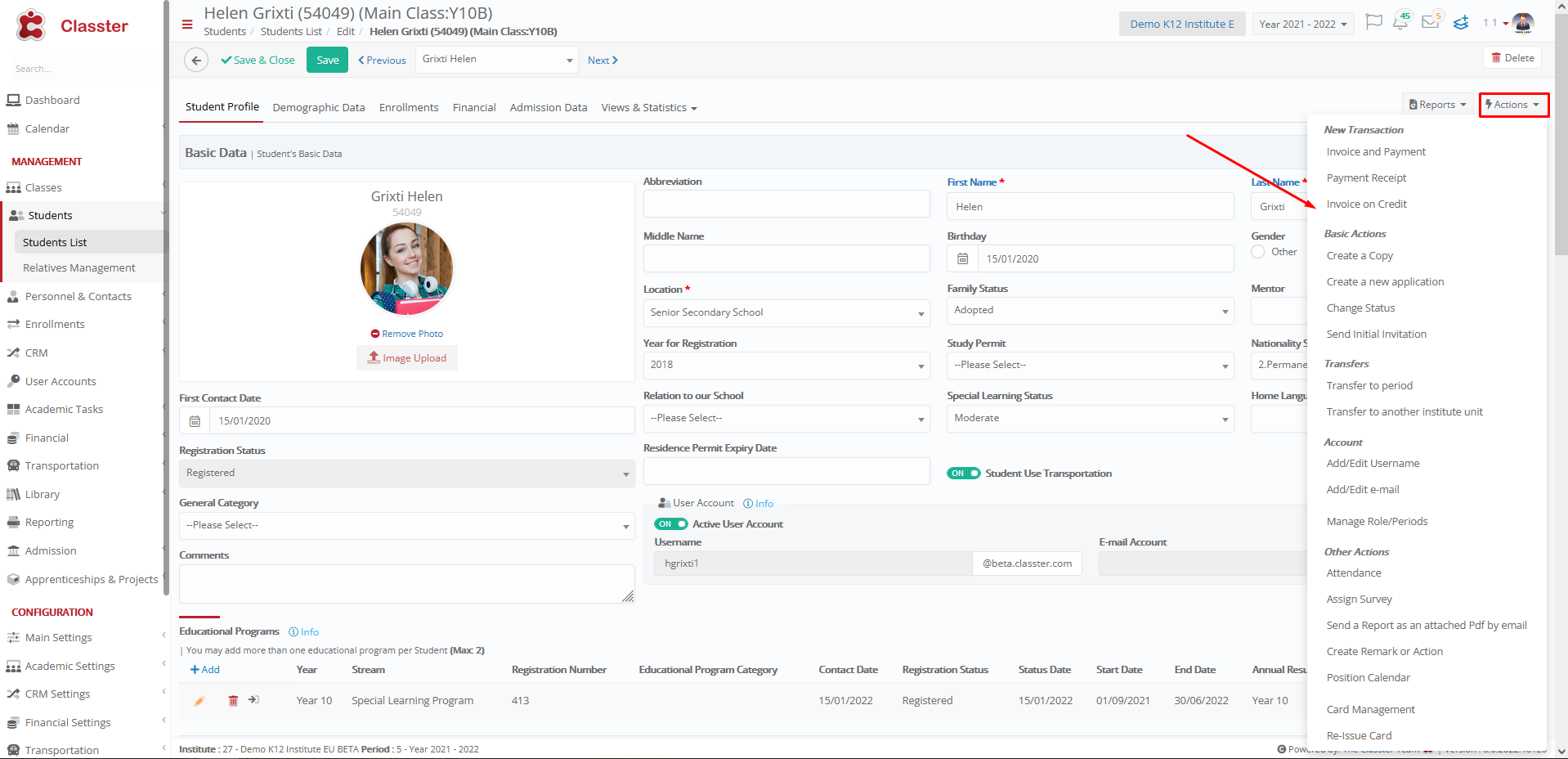Open Views & Statistics tab menu
Screen dimensions: 1568x759
[649, 107]
